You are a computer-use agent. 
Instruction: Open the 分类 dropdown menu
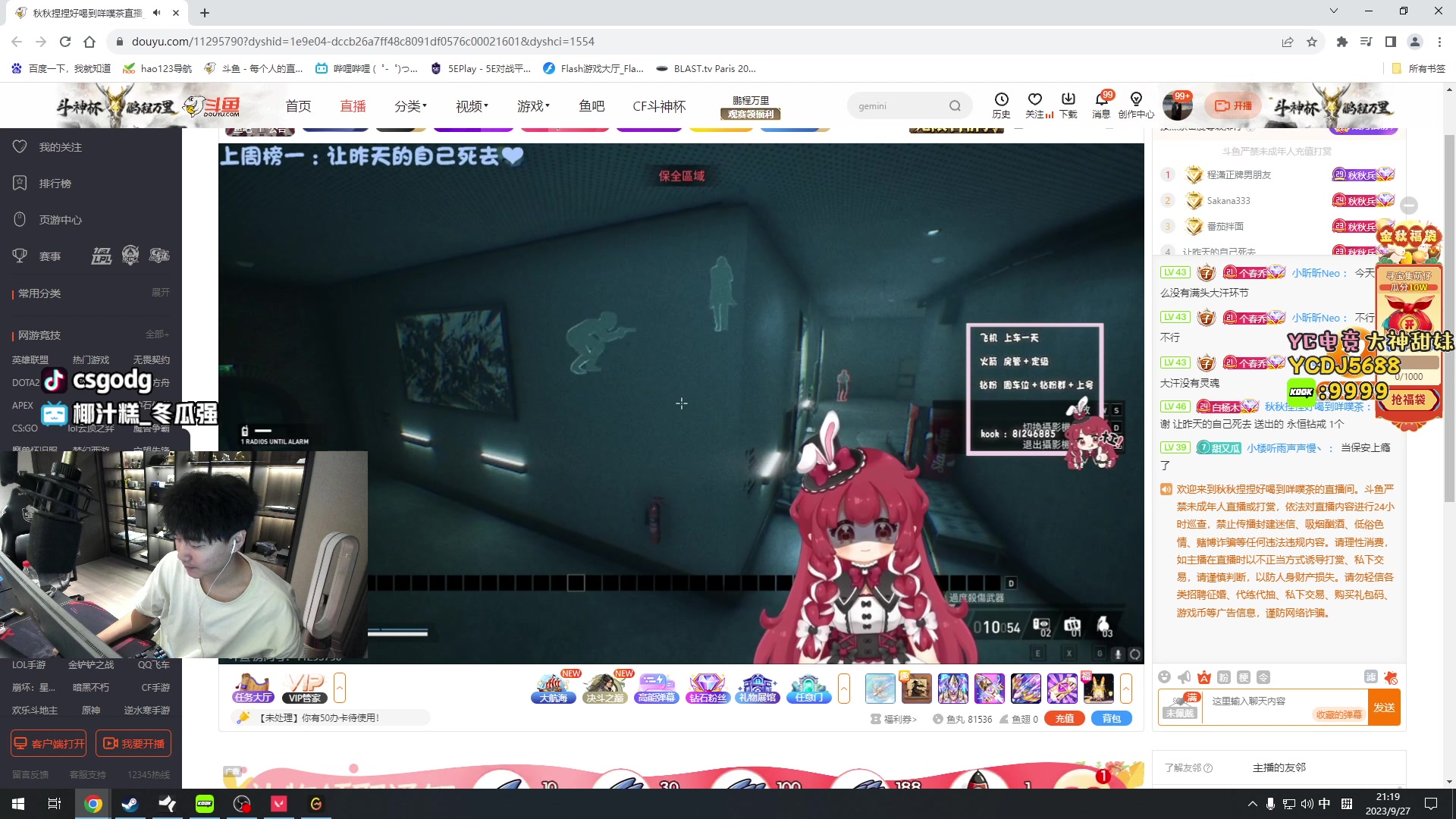click(410, 106)
